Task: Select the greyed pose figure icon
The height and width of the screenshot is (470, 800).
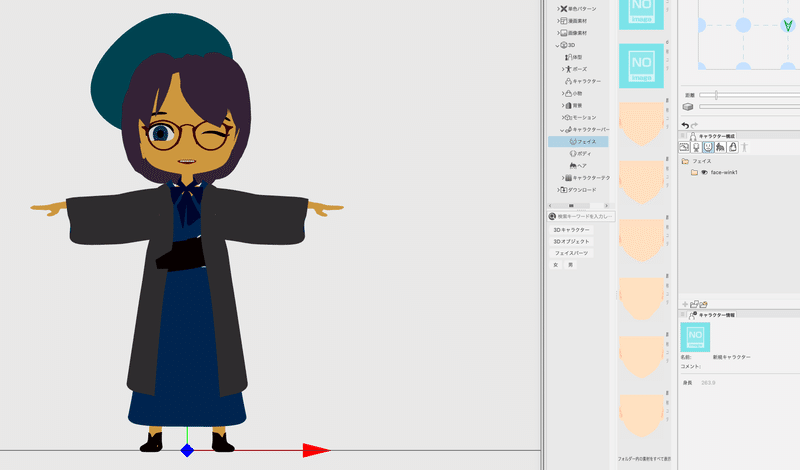Action: (x=744, y=147)
